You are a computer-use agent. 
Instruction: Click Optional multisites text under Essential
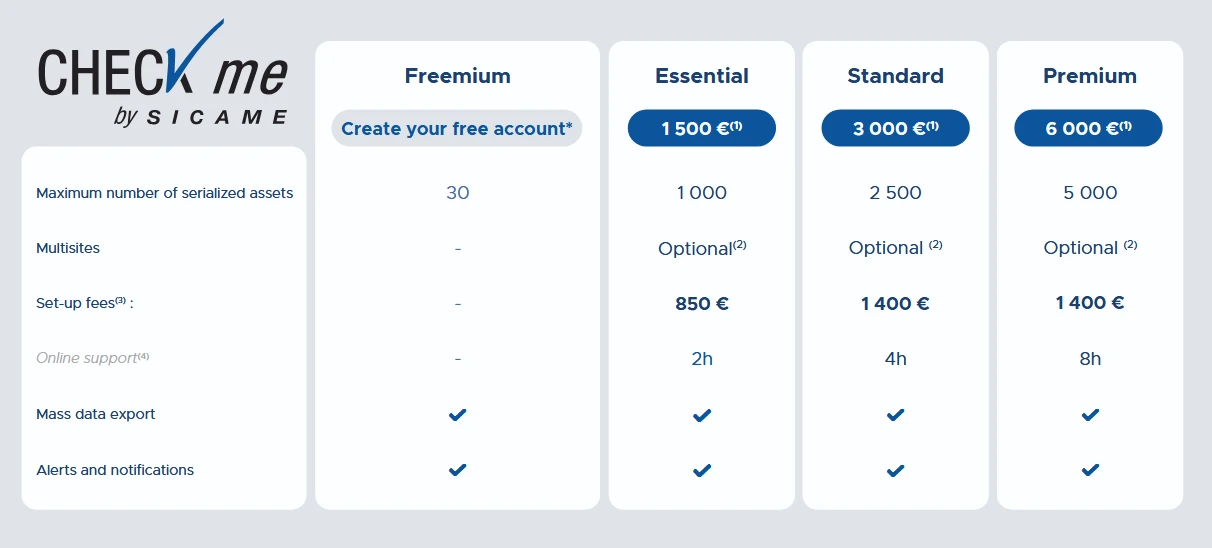702,248
